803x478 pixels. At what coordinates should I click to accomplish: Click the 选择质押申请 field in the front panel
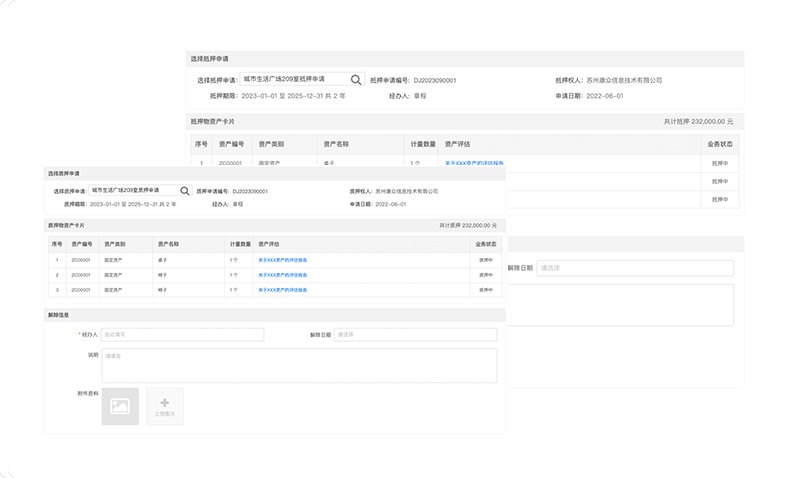coord(132,190)
